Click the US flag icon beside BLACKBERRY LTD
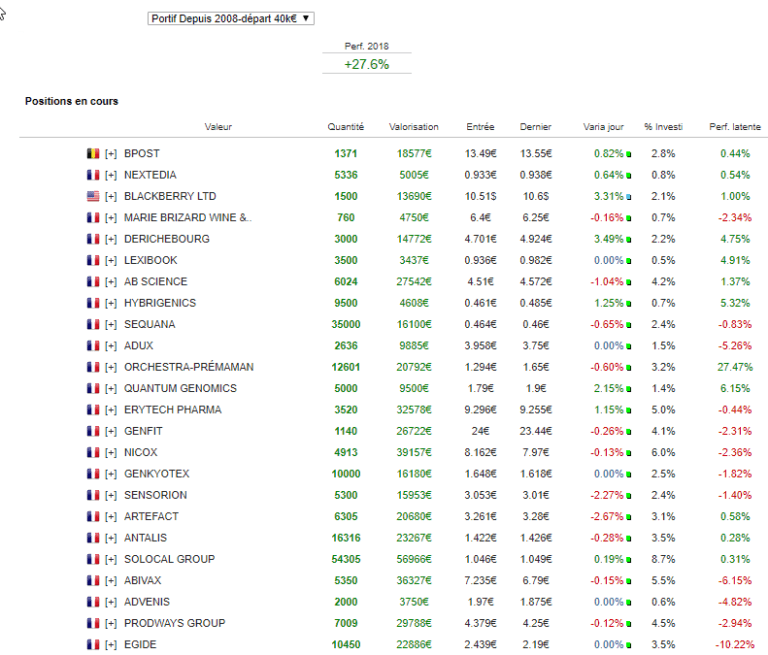 (93, 196)
